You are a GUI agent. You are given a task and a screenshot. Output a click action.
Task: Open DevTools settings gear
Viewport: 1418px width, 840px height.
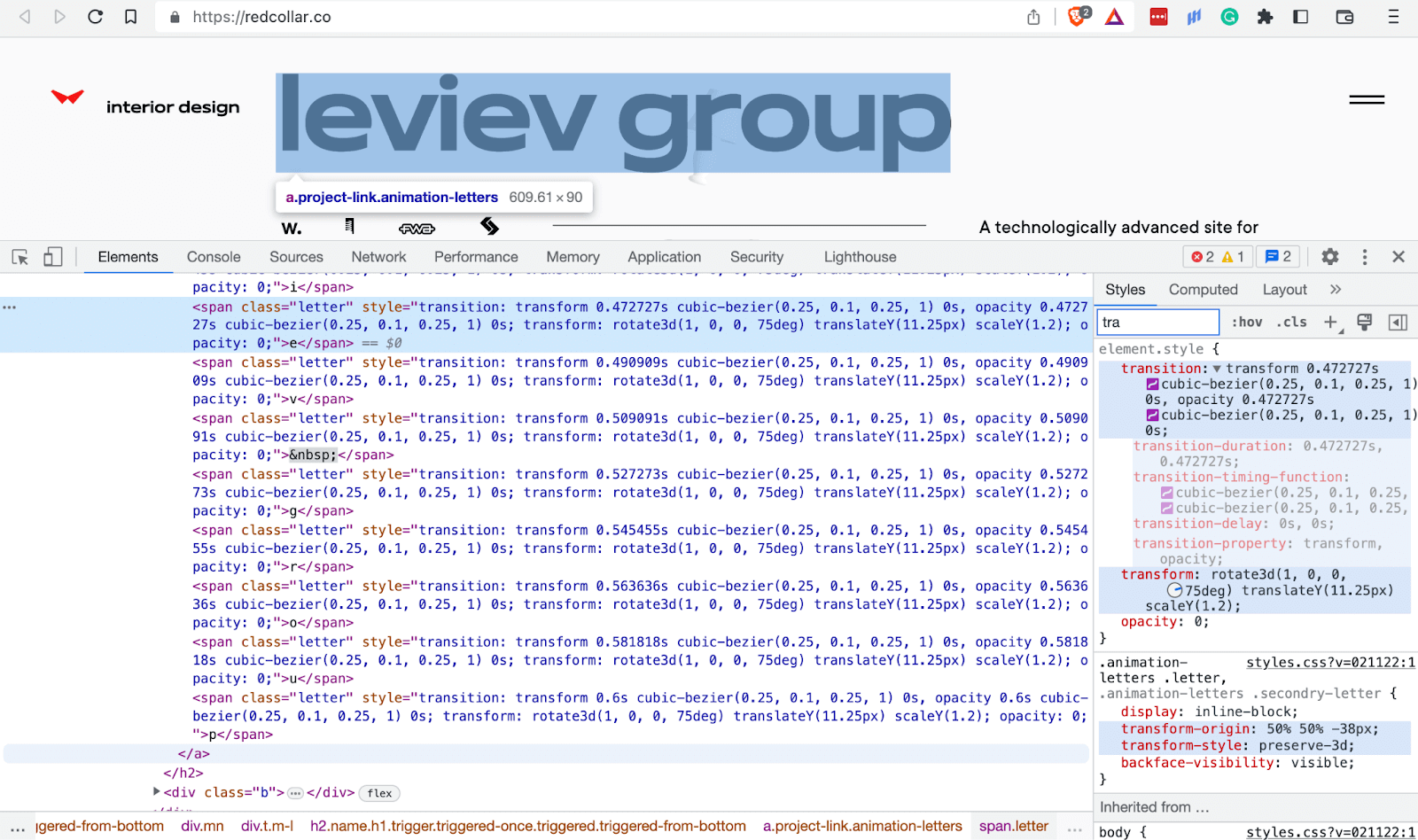click(1329, 257)
